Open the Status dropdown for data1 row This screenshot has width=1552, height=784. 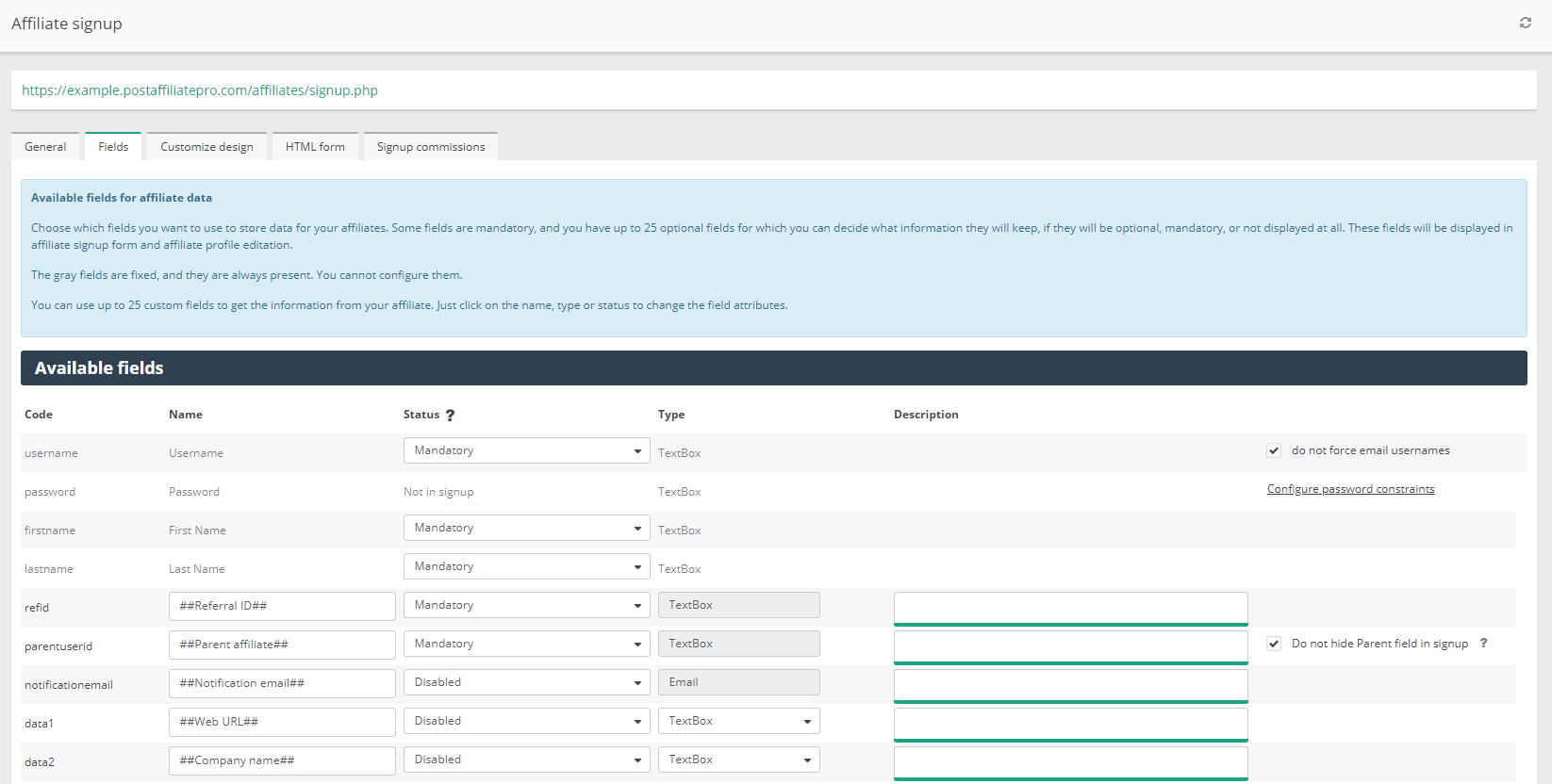click(526, 721)
